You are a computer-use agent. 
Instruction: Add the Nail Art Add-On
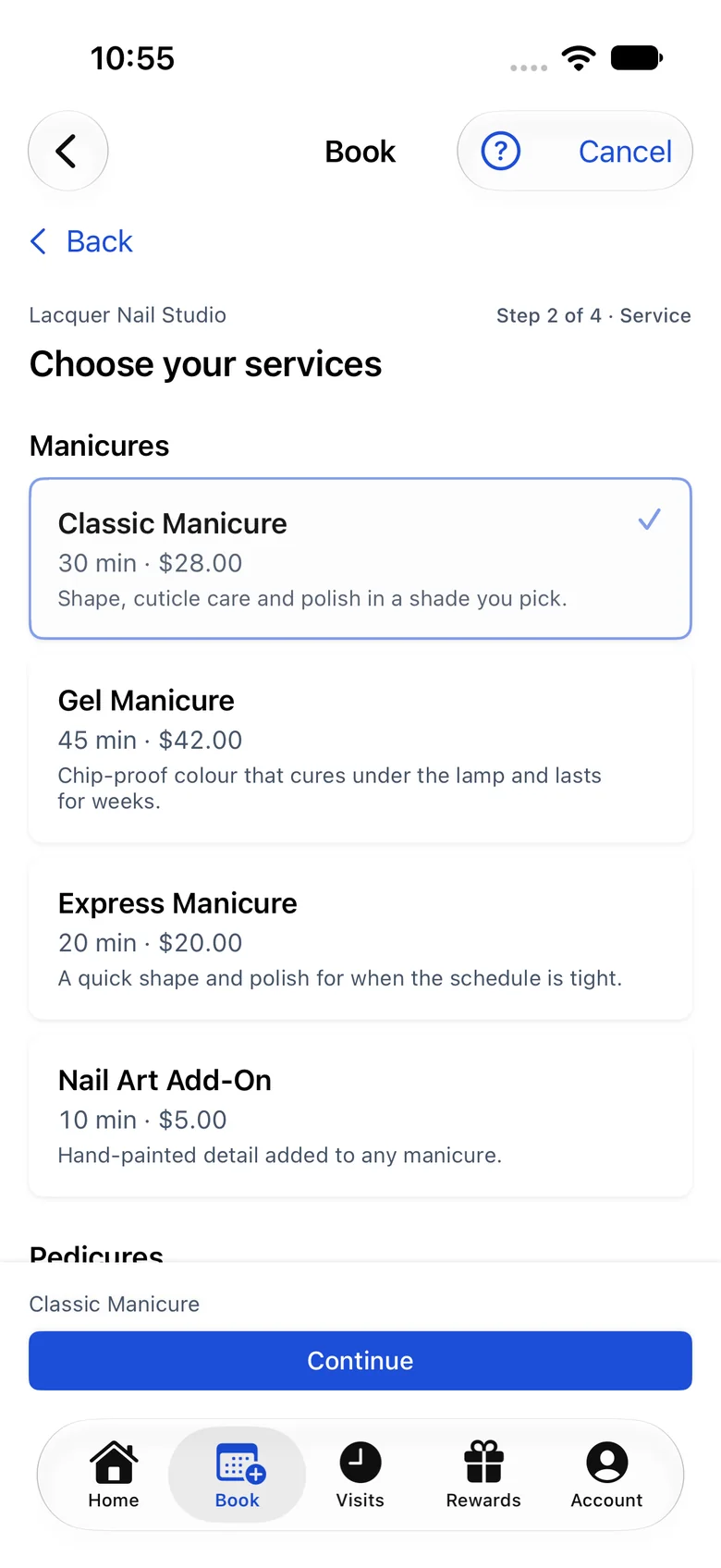360,1116
